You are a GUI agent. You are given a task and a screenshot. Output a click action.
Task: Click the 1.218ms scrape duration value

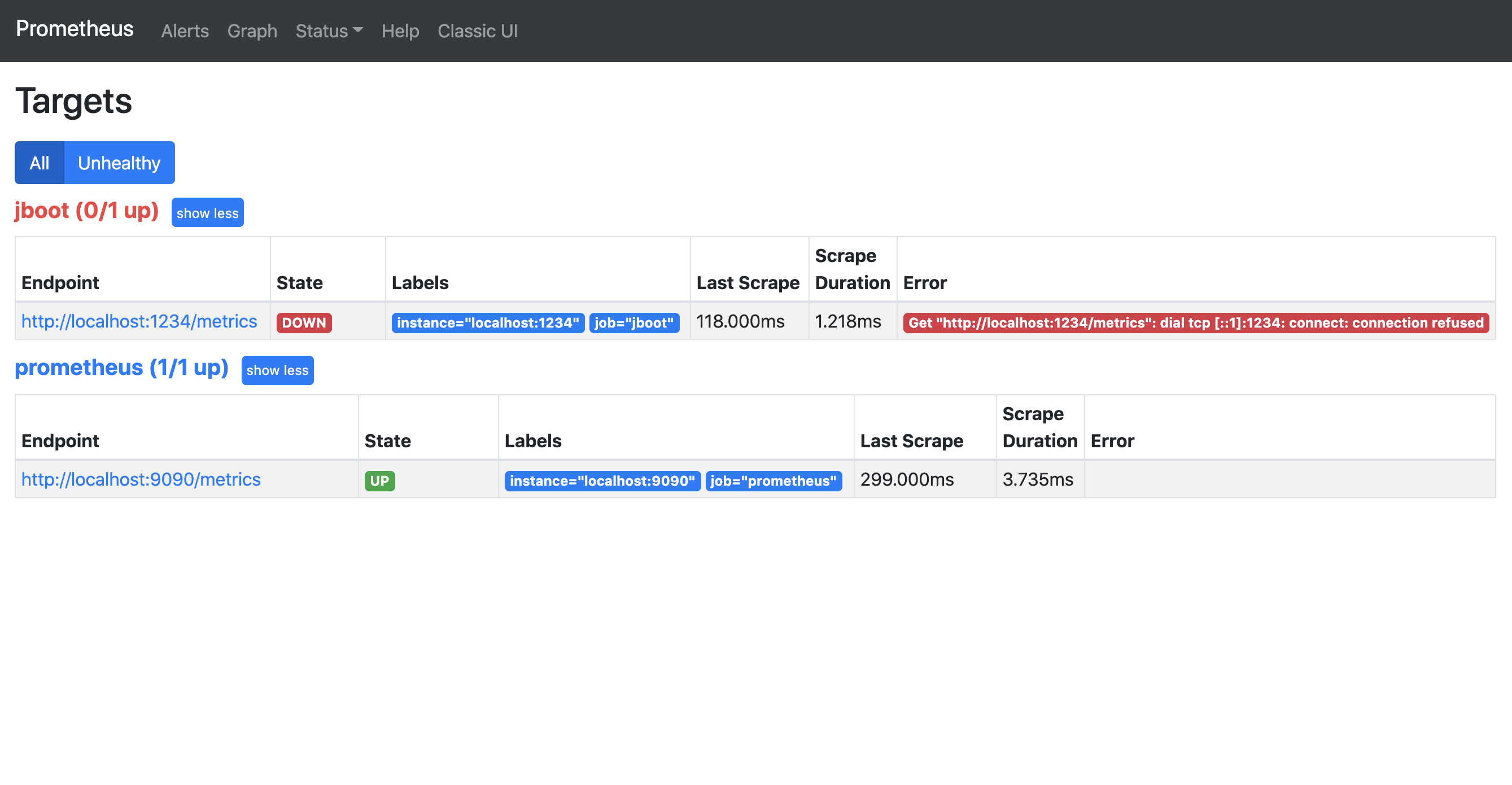pos(848,321)
